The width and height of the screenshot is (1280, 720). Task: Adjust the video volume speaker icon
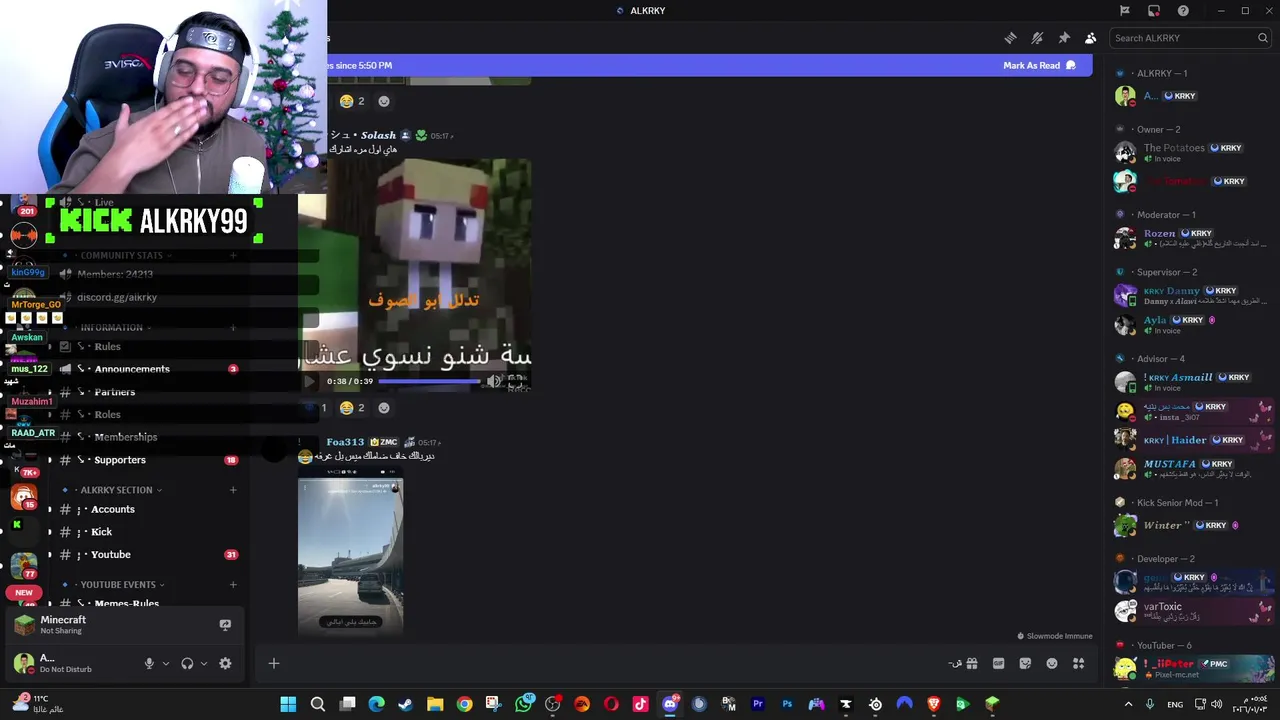493,381
